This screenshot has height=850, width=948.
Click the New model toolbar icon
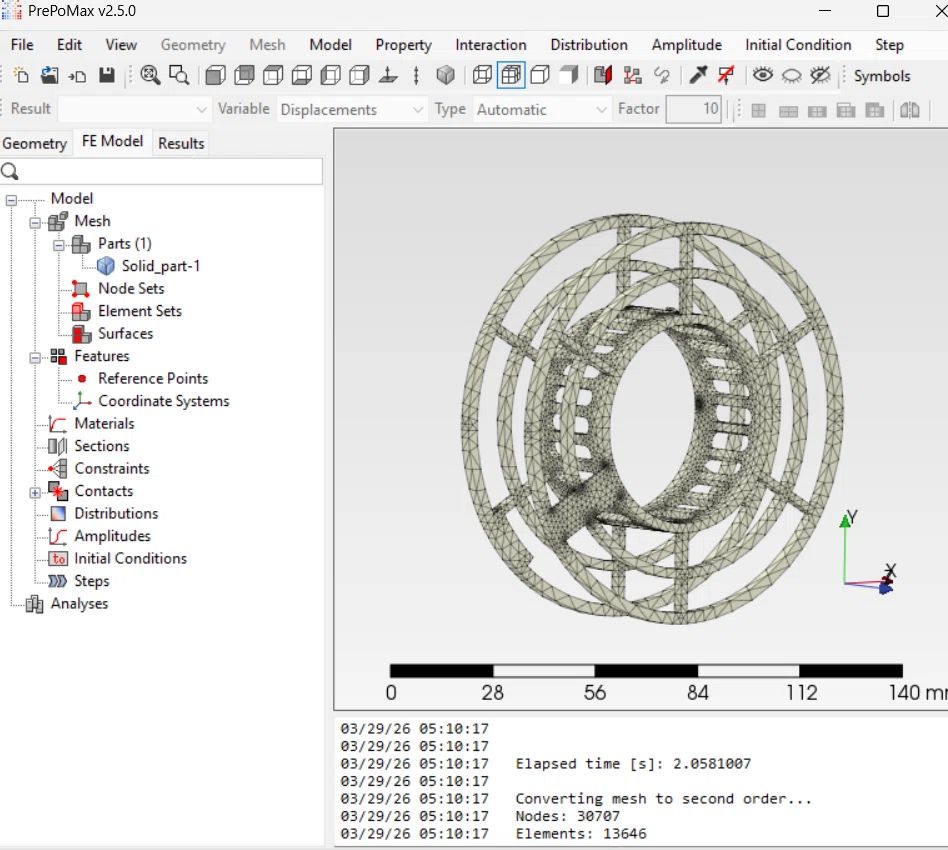point(21,76)
